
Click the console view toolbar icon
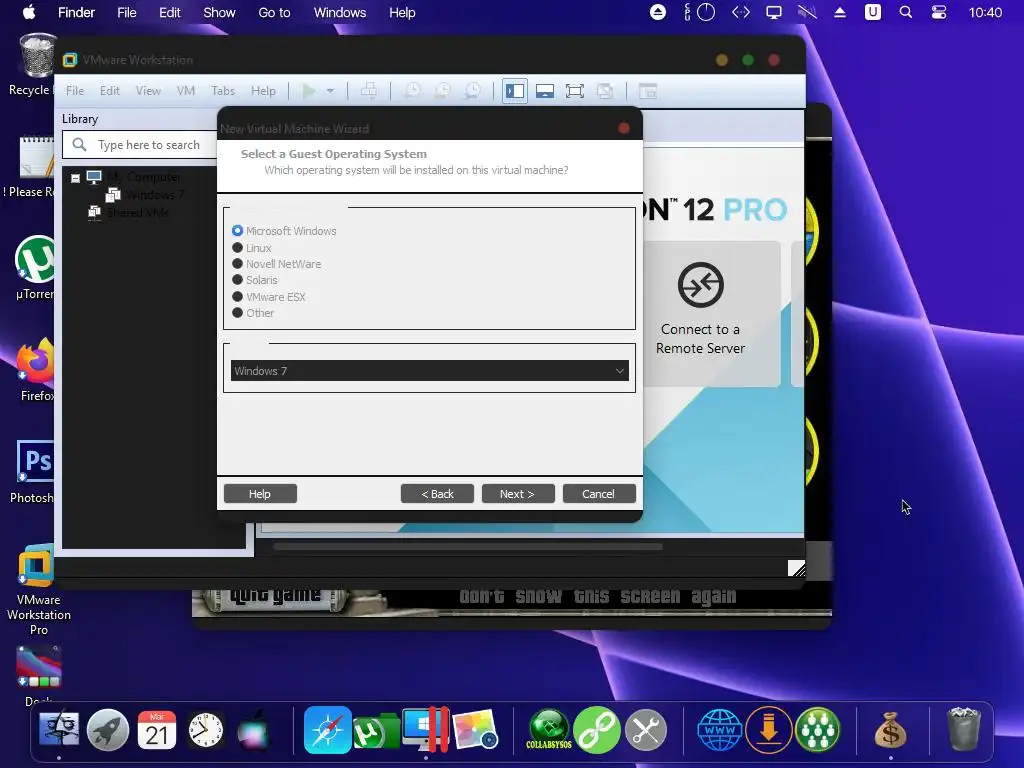[648, 91]
